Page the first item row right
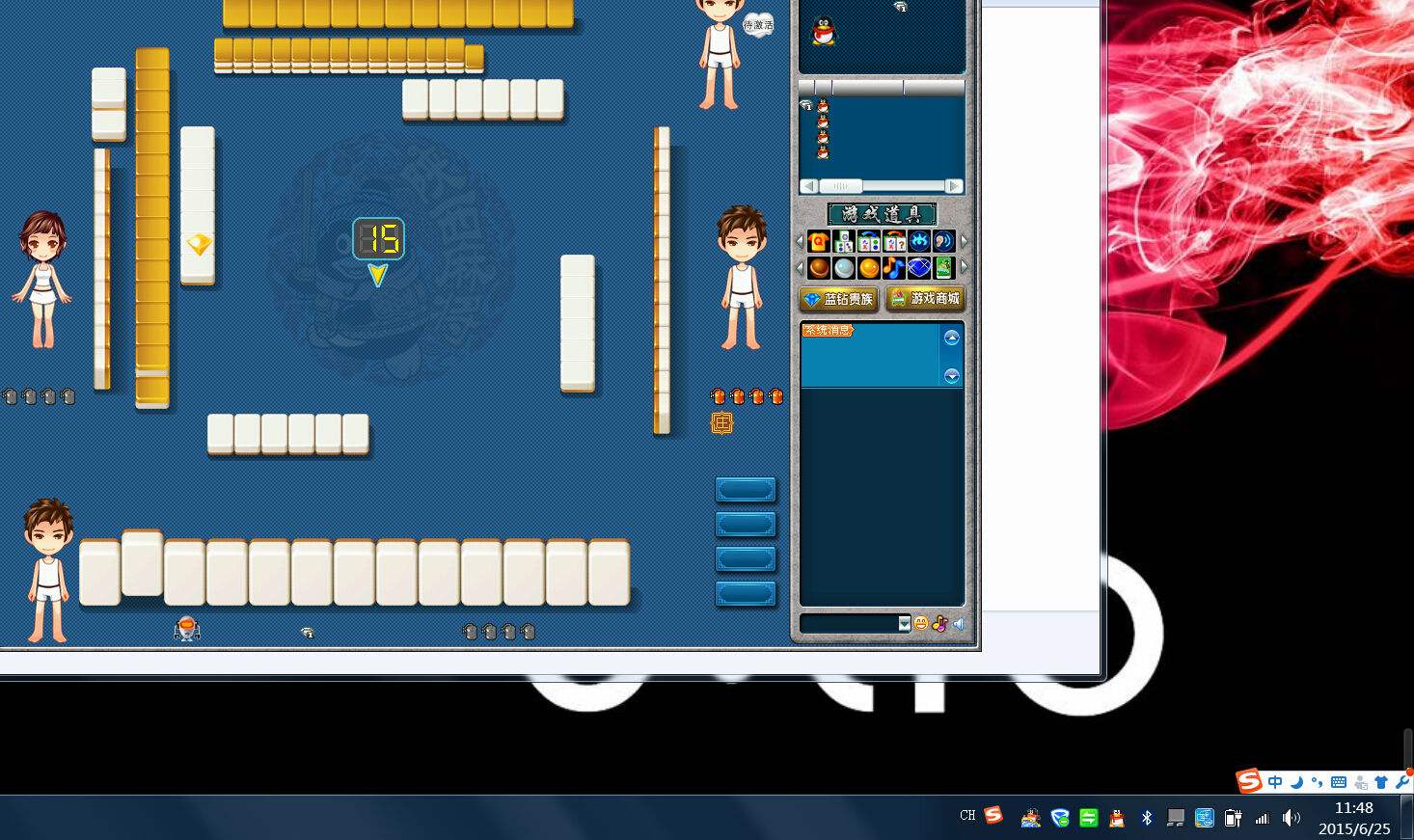Screen dimensions: 1414x840 click(964, 241)
